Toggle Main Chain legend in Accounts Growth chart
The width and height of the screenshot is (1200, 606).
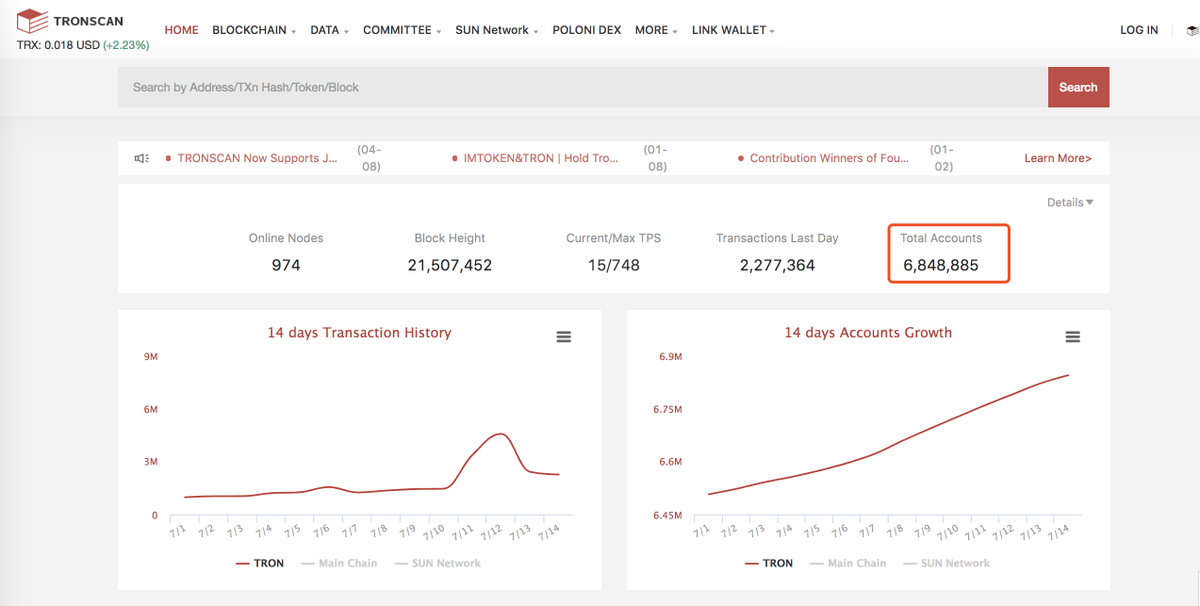point(848,563)
